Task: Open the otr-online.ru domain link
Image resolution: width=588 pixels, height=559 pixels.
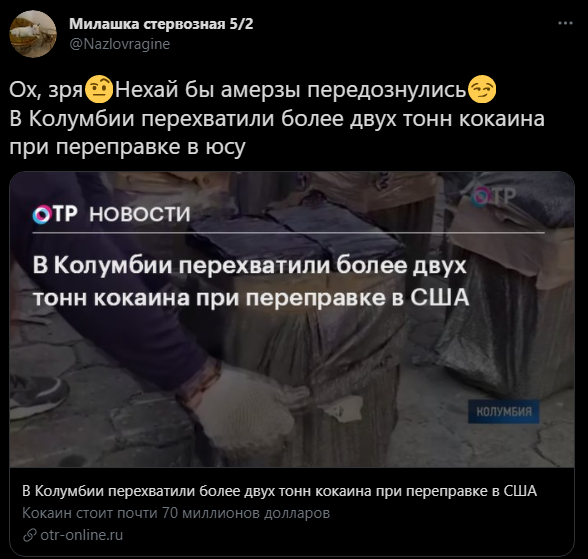Action: [82, 535]
